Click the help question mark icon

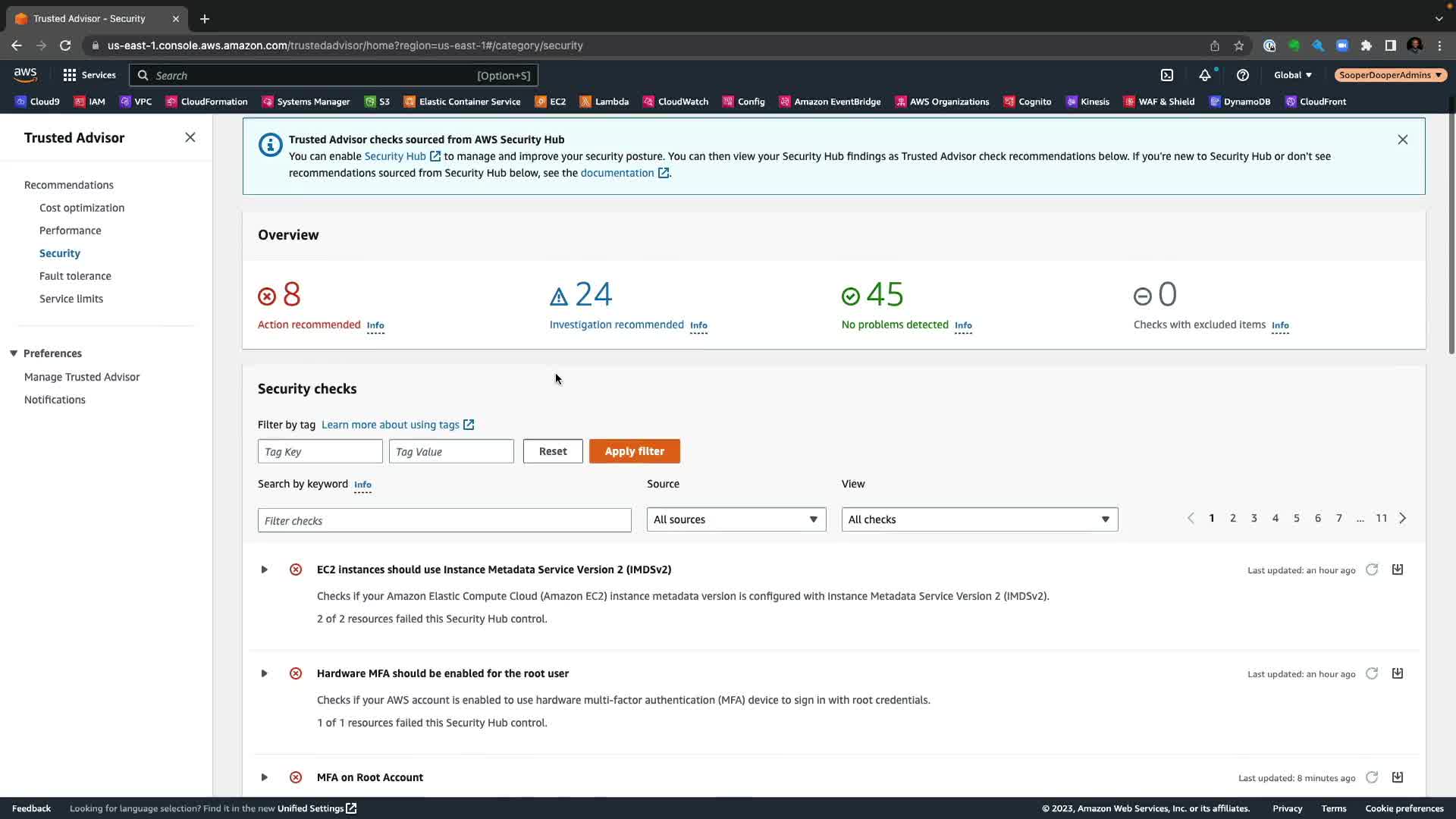click(1242, 75)
